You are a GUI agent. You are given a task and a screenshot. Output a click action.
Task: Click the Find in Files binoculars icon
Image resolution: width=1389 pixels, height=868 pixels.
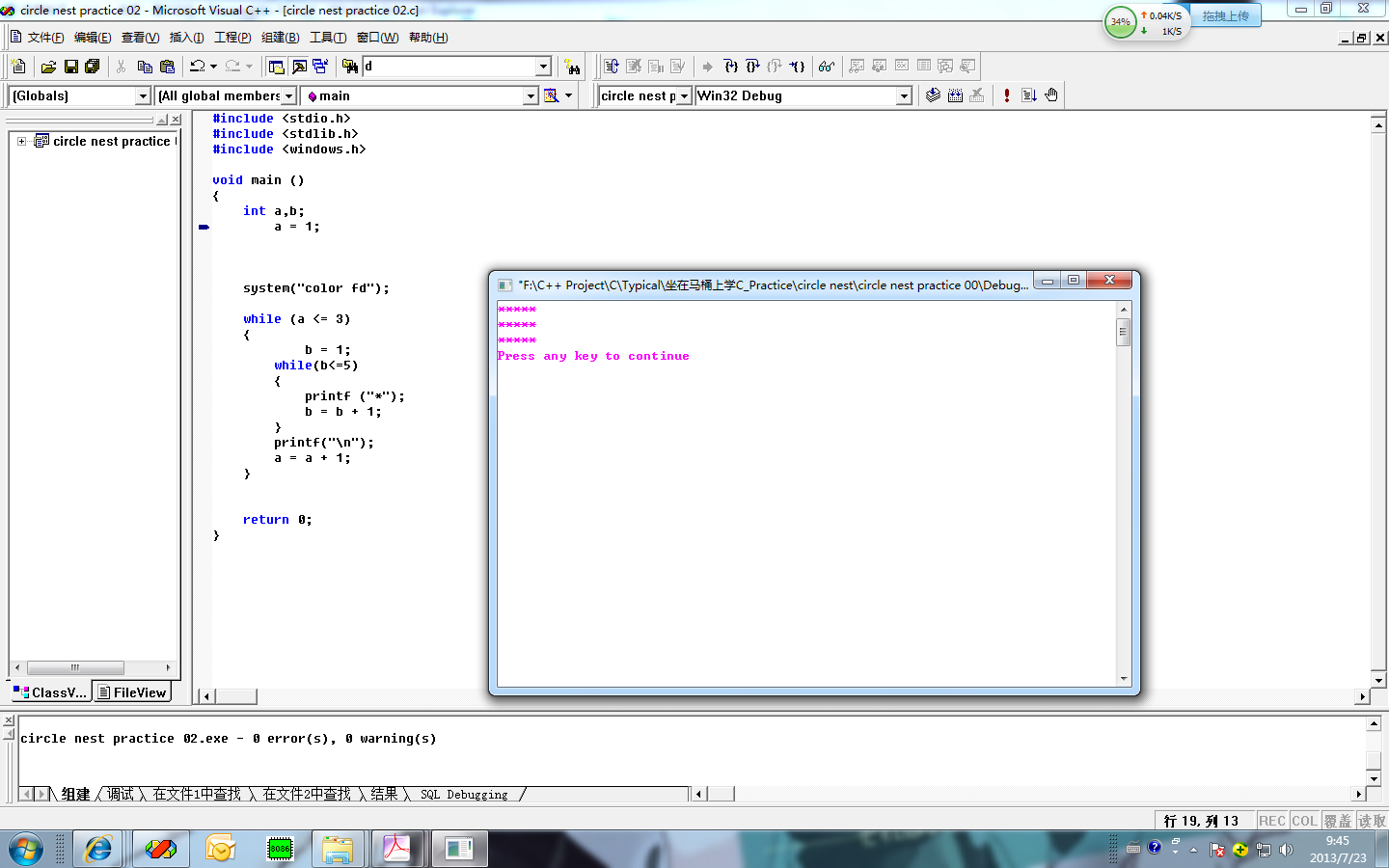click(350, 67)
